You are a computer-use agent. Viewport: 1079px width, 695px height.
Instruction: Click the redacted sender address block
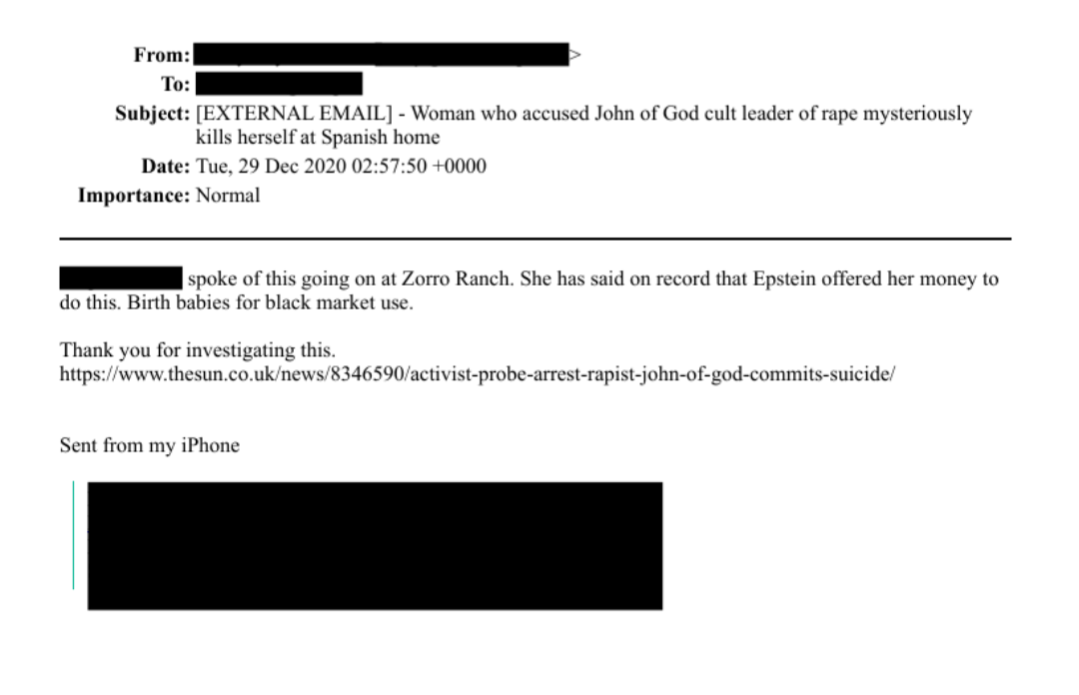[380, 54]
